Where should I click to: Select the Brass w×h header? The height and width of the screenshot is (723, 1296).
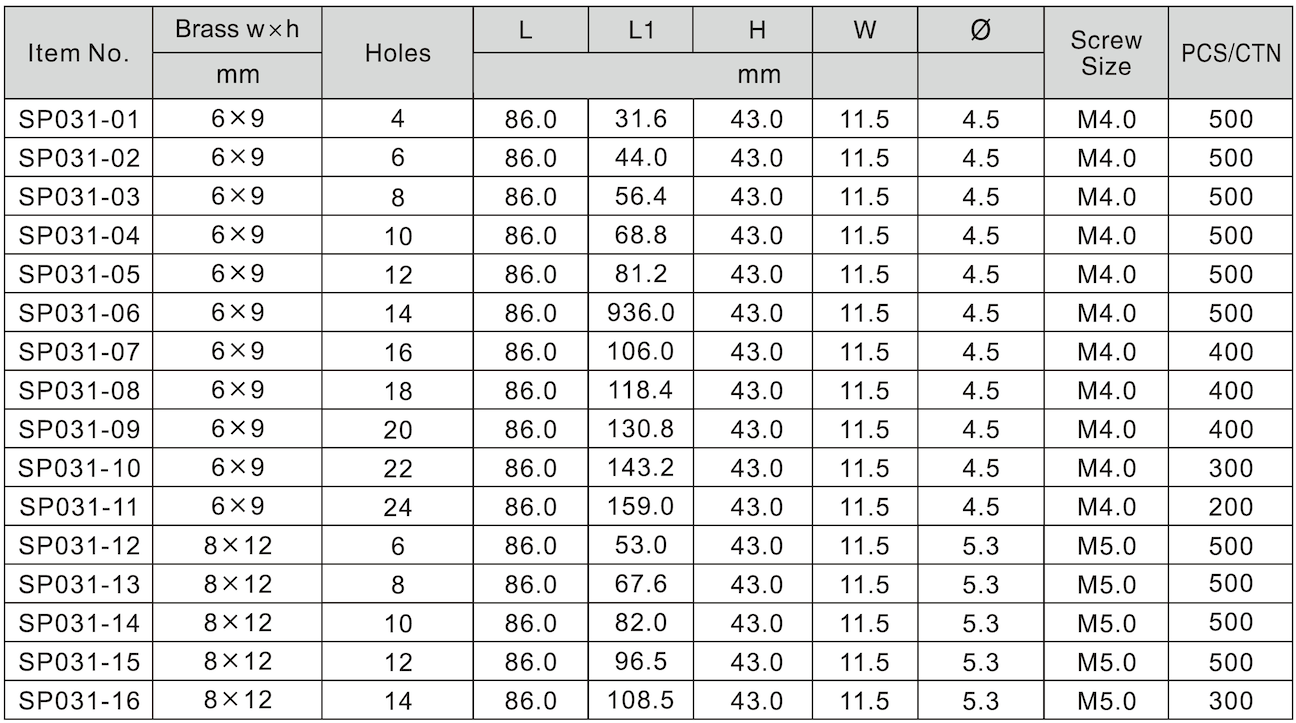(x=237, y=31)
